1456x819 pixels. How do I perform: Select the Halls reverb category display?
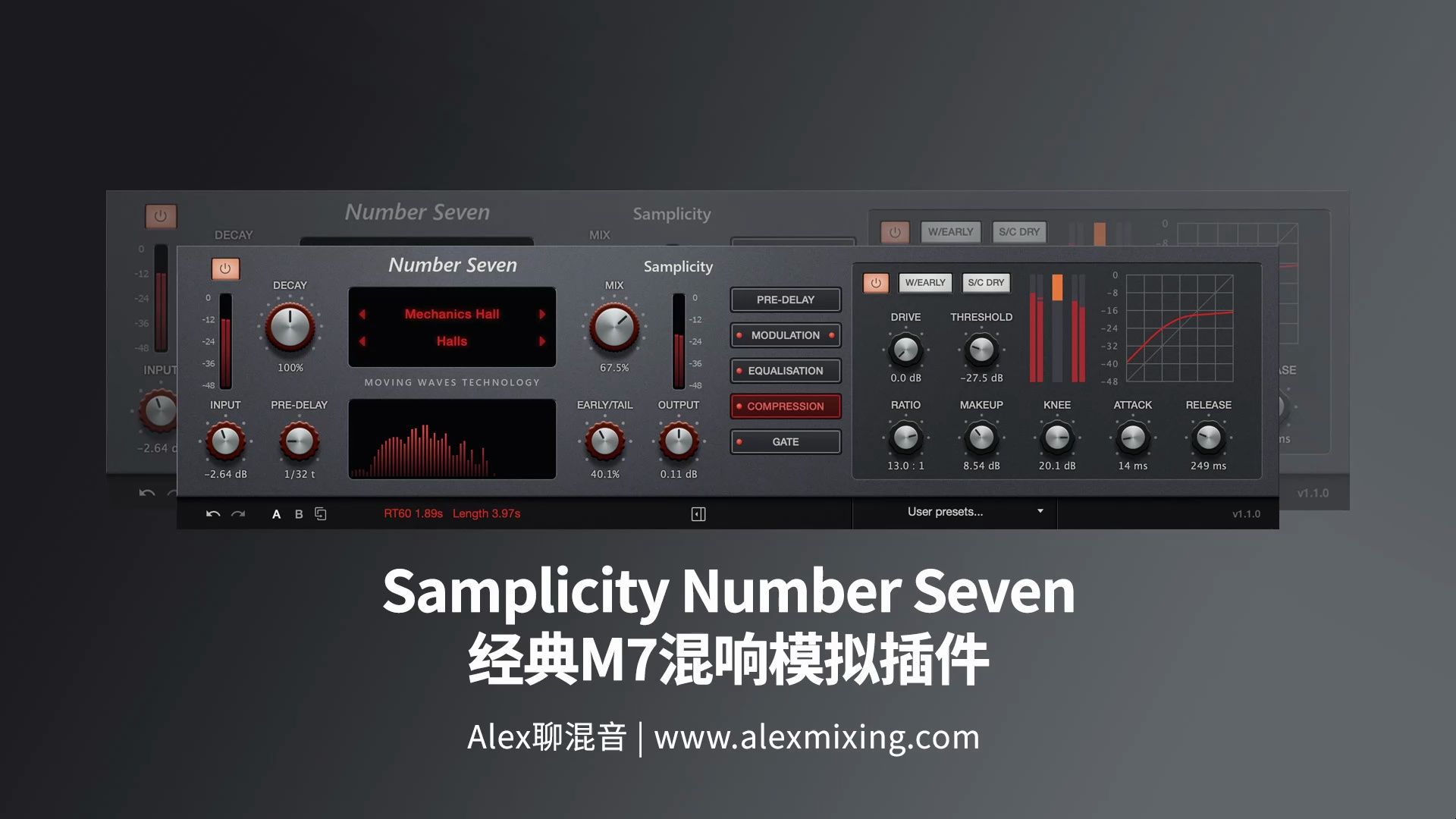click(x=452, y=341)
